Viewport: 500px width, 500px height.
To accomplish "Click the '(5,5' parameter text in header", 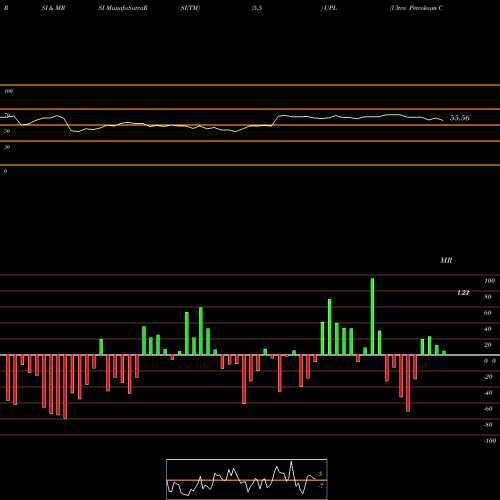I will 257,8.
